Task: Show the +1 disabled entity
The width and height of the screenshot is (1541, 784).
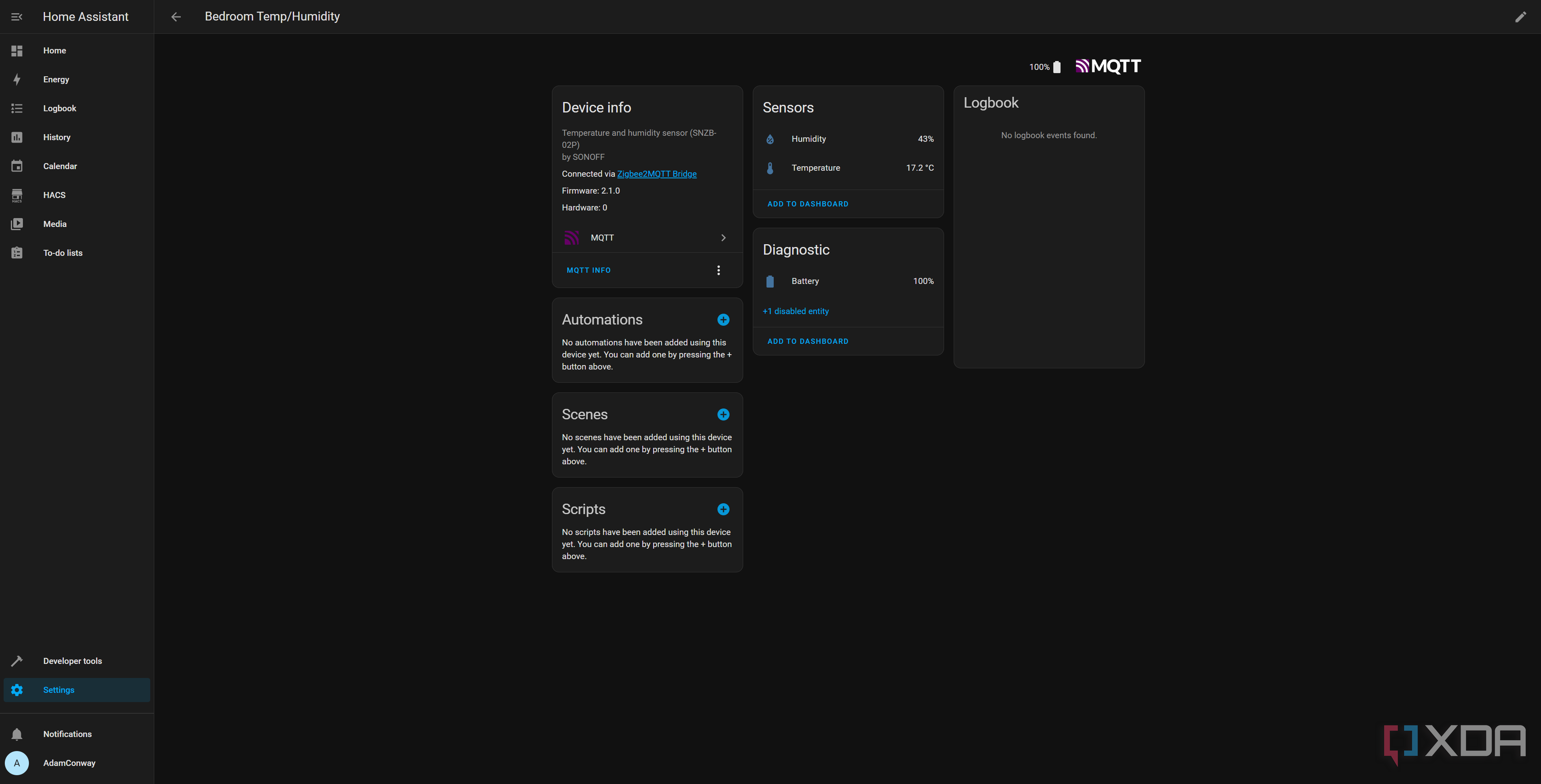Action: (x=796, y=311)
